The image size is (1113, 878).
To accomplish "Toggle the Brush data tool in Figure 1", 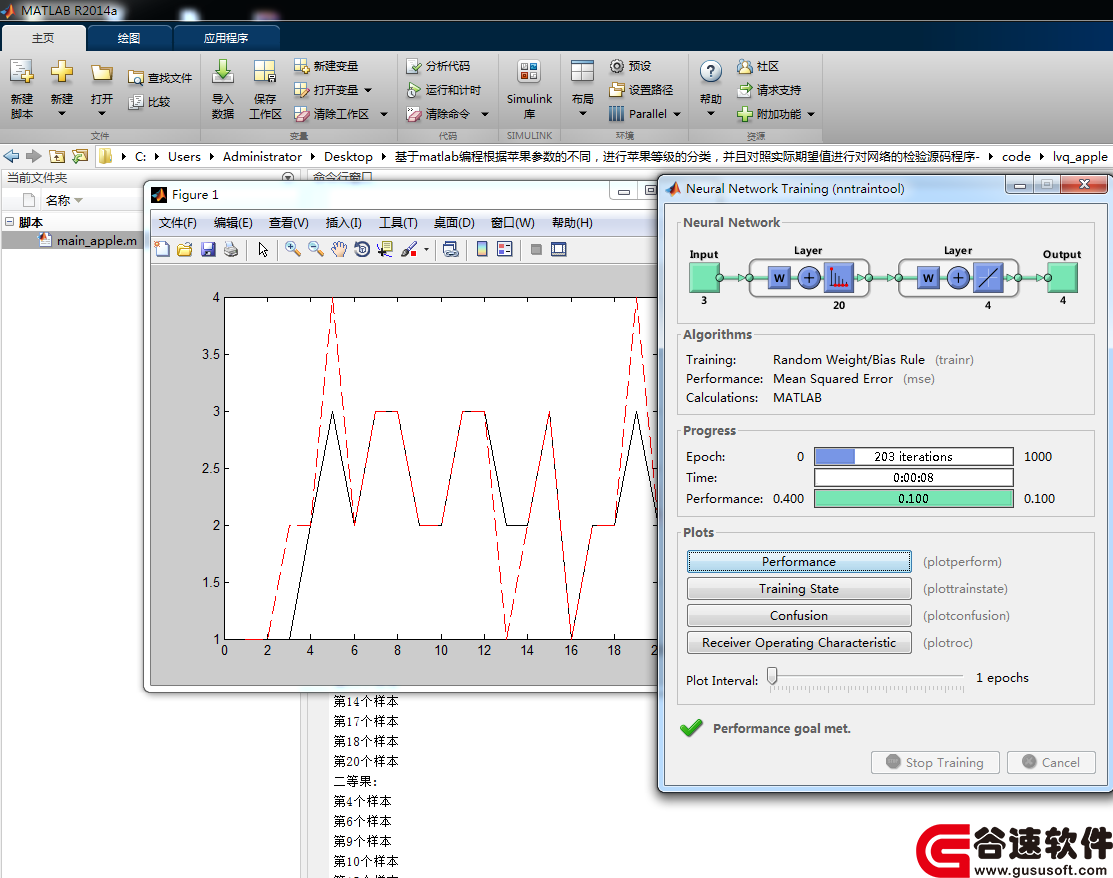I will [409, 249].
